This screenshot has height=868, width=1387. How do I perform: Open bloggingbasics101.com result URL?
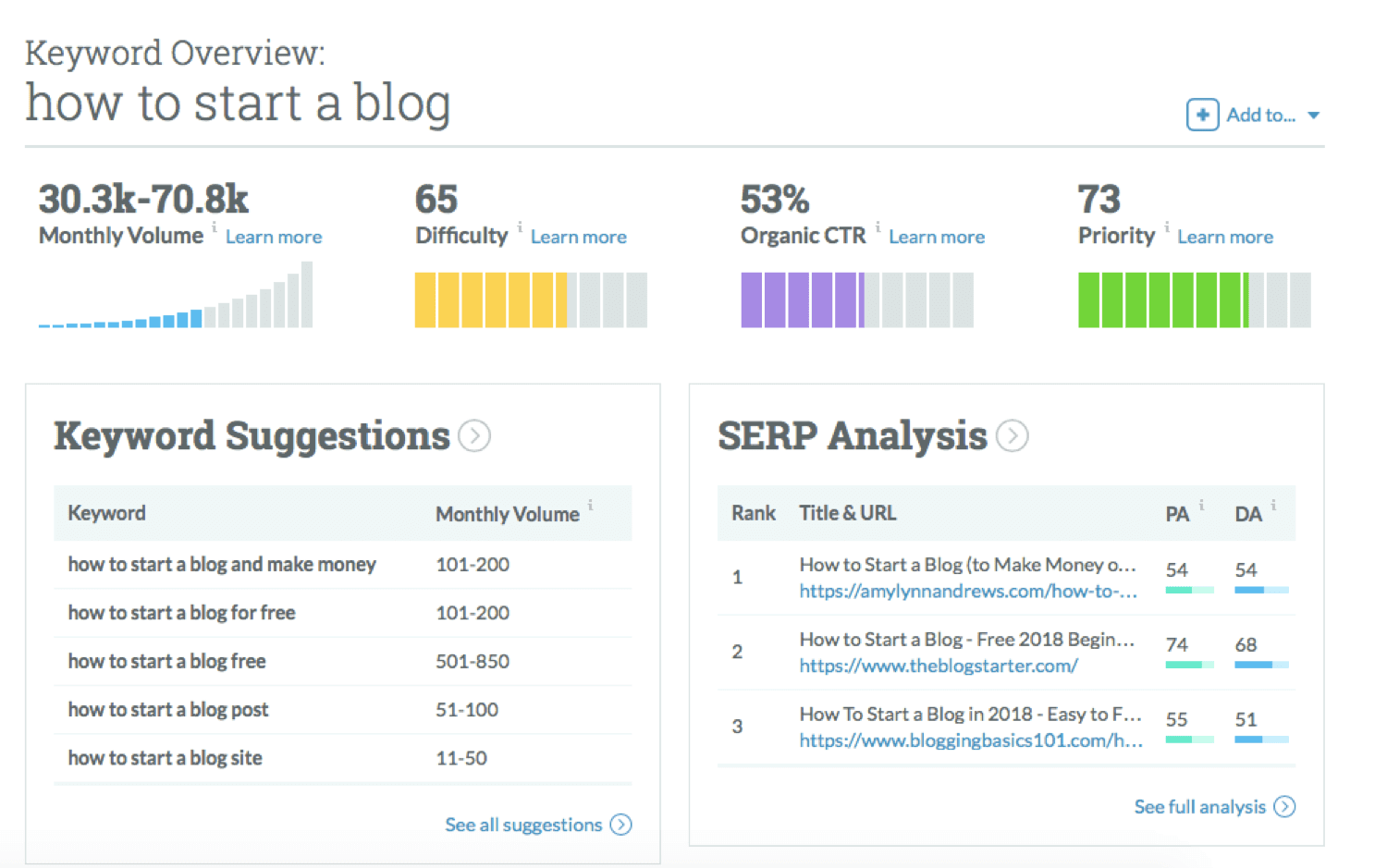point(971,740)
